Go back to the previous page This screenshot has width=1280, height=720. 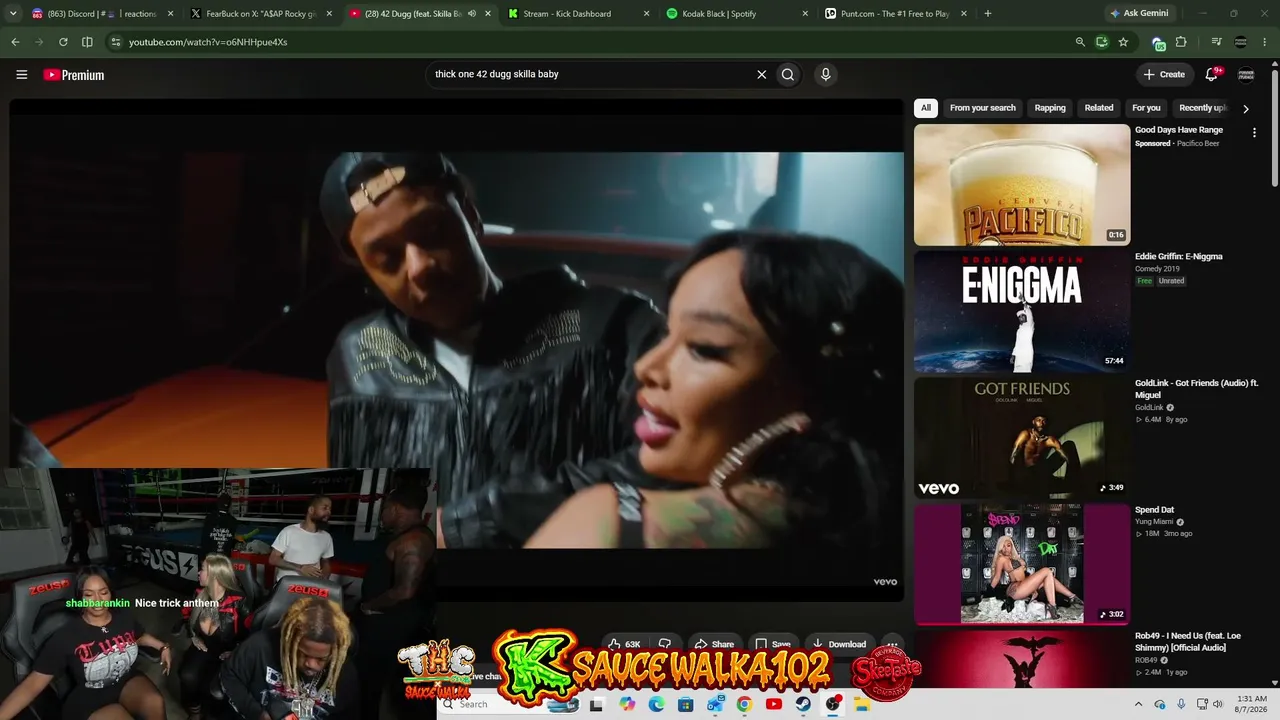coord(15,42)
